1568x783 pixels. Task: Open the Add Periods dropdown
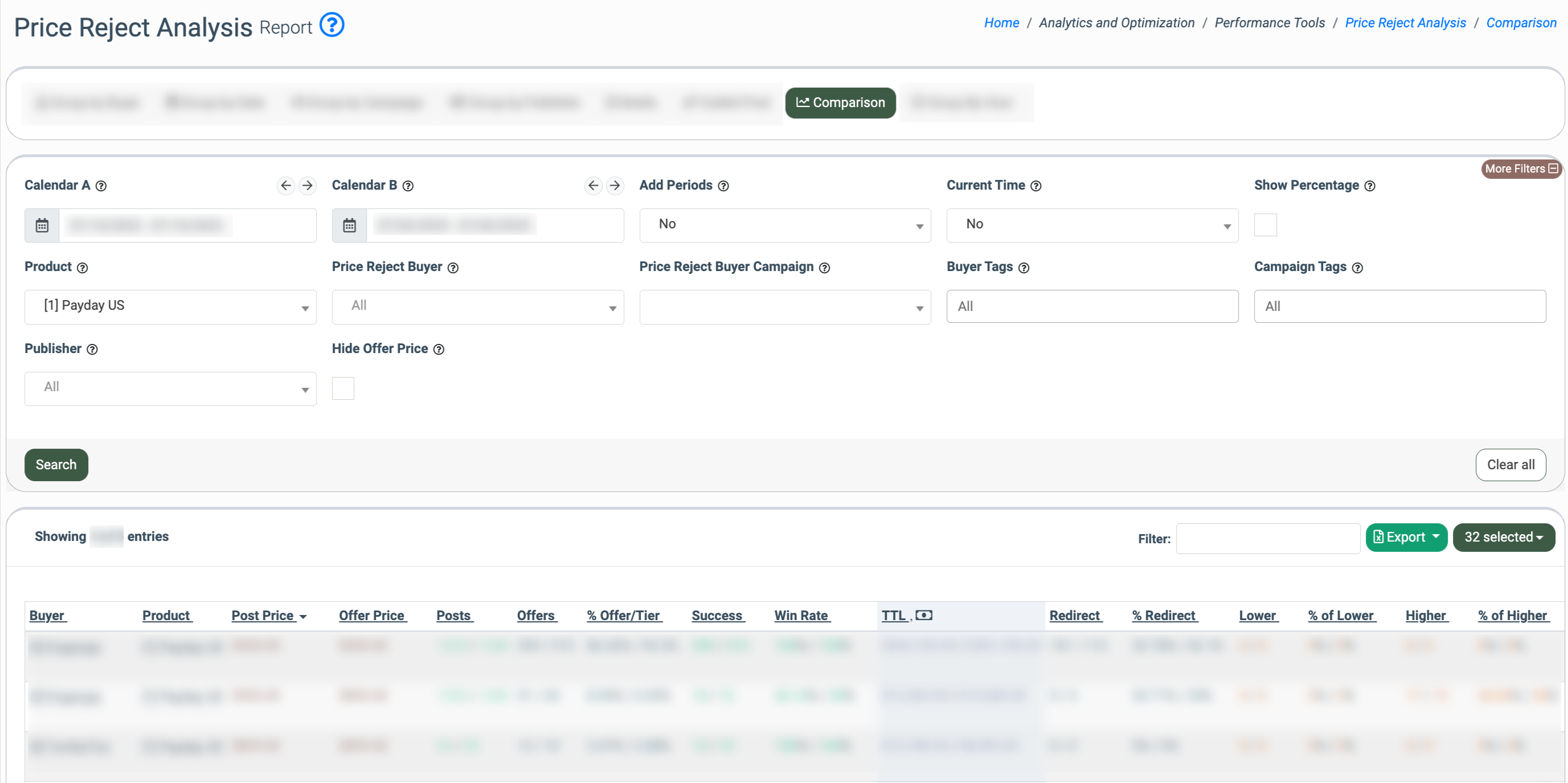point(785,225)
